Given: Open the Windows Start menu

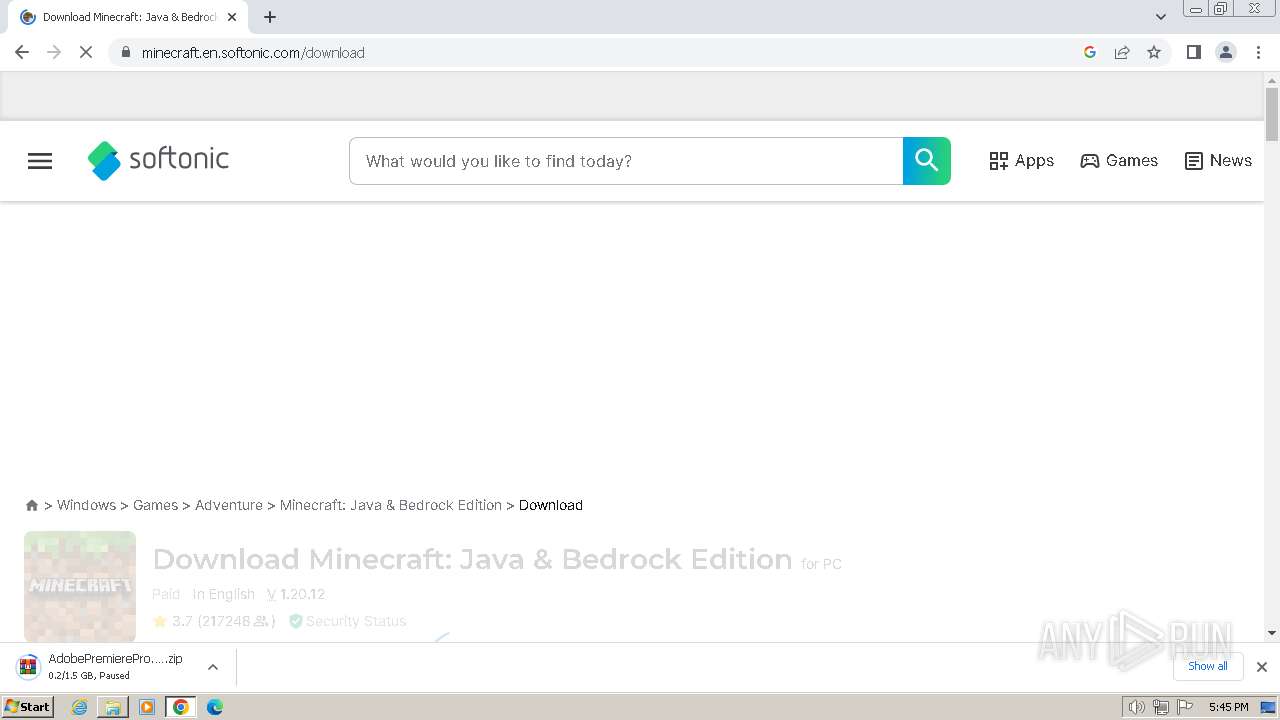Looking at the screenshot, I should coord(28,706).
